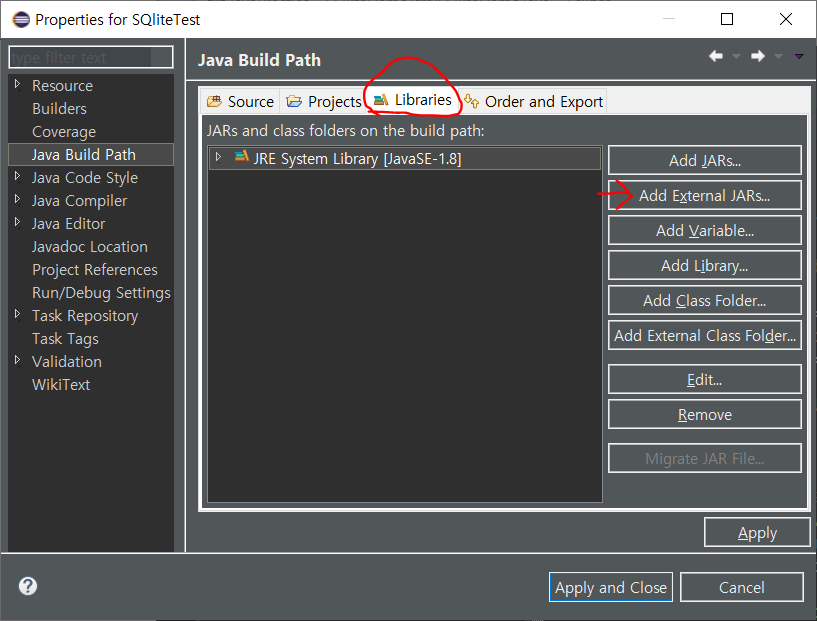Image resolution: width=817 pixels, height=621 pixels.
Task: Close the Properties for SQliteTest dialog
Action: pos(786,19)
